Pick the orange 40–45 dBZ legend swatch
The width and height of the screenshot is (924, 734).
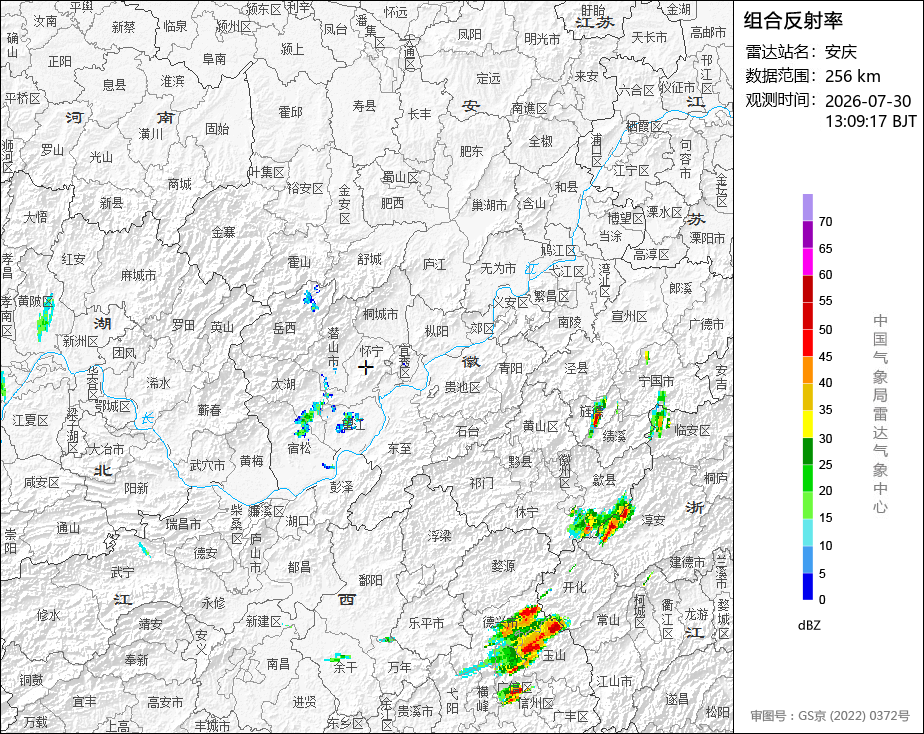807,370
